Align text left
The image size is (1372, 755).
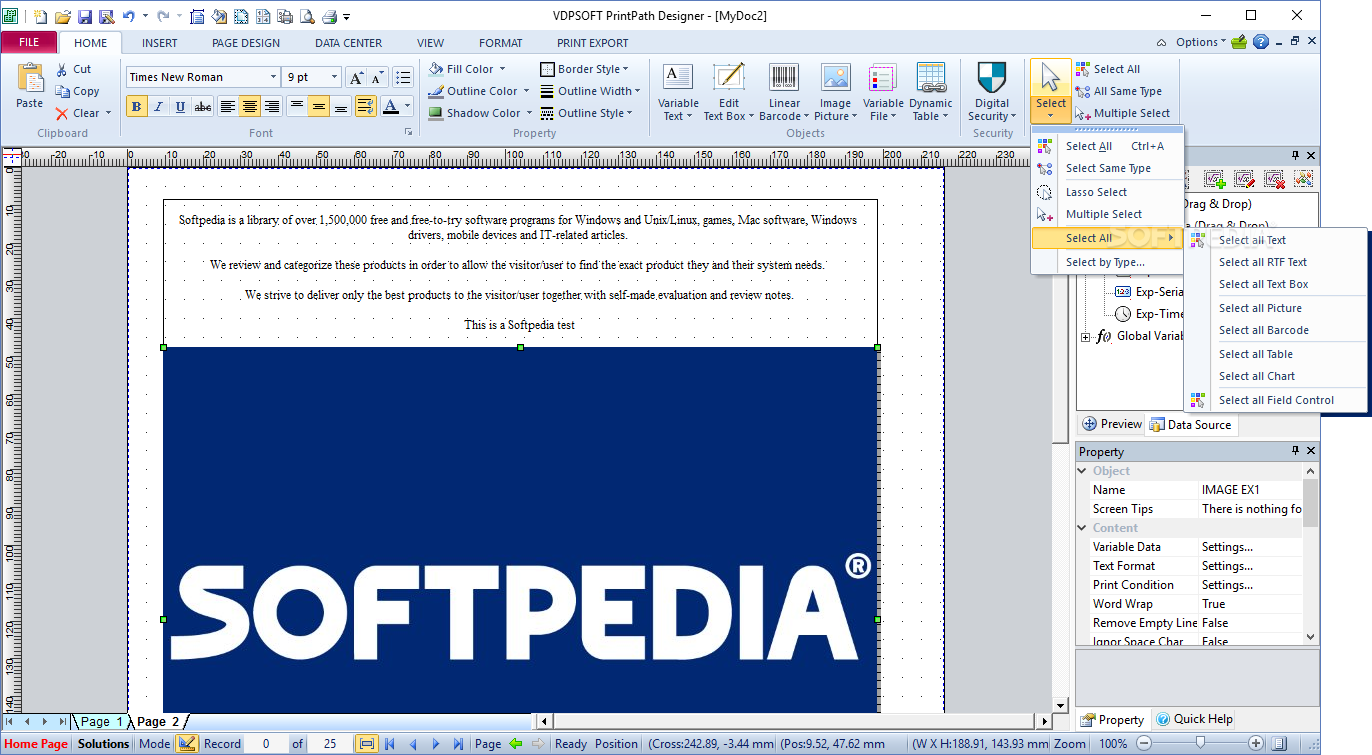tap(228, 107)
